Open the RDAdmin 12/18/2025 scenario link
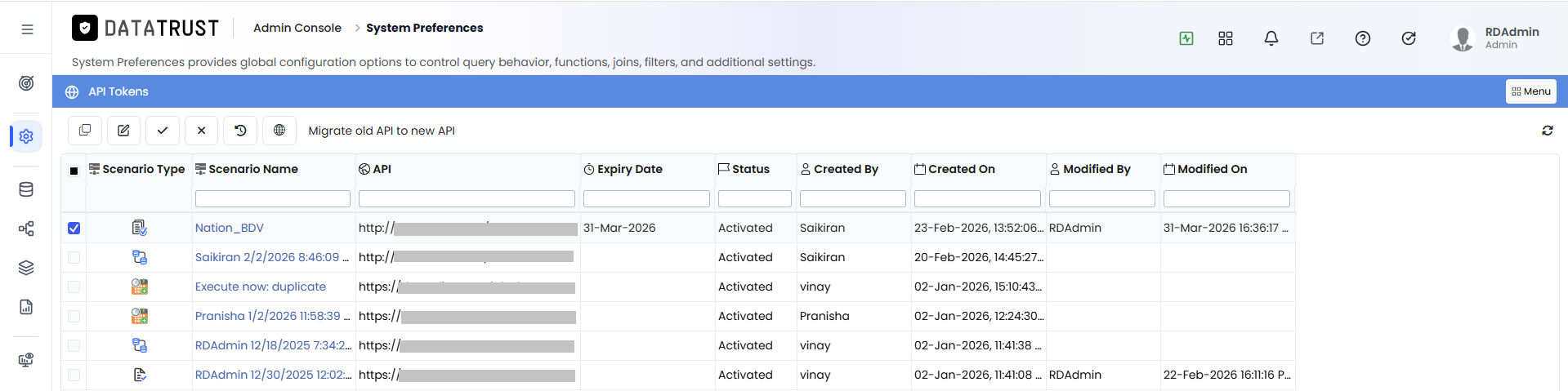Image resolution: width=1568 pixels, height=391 pixels. [x=274, y=345]
